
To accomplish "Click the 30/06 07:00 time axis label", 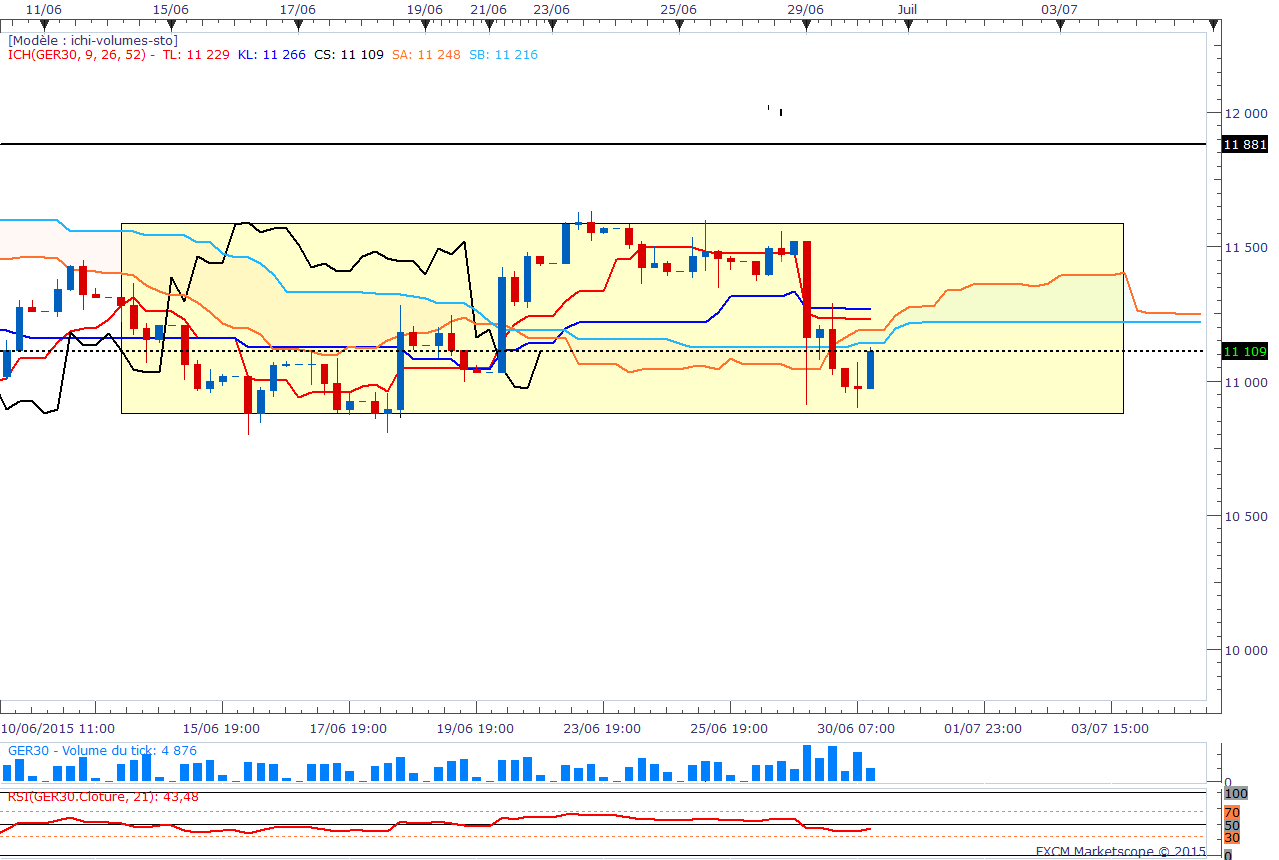I will point(857,728).
